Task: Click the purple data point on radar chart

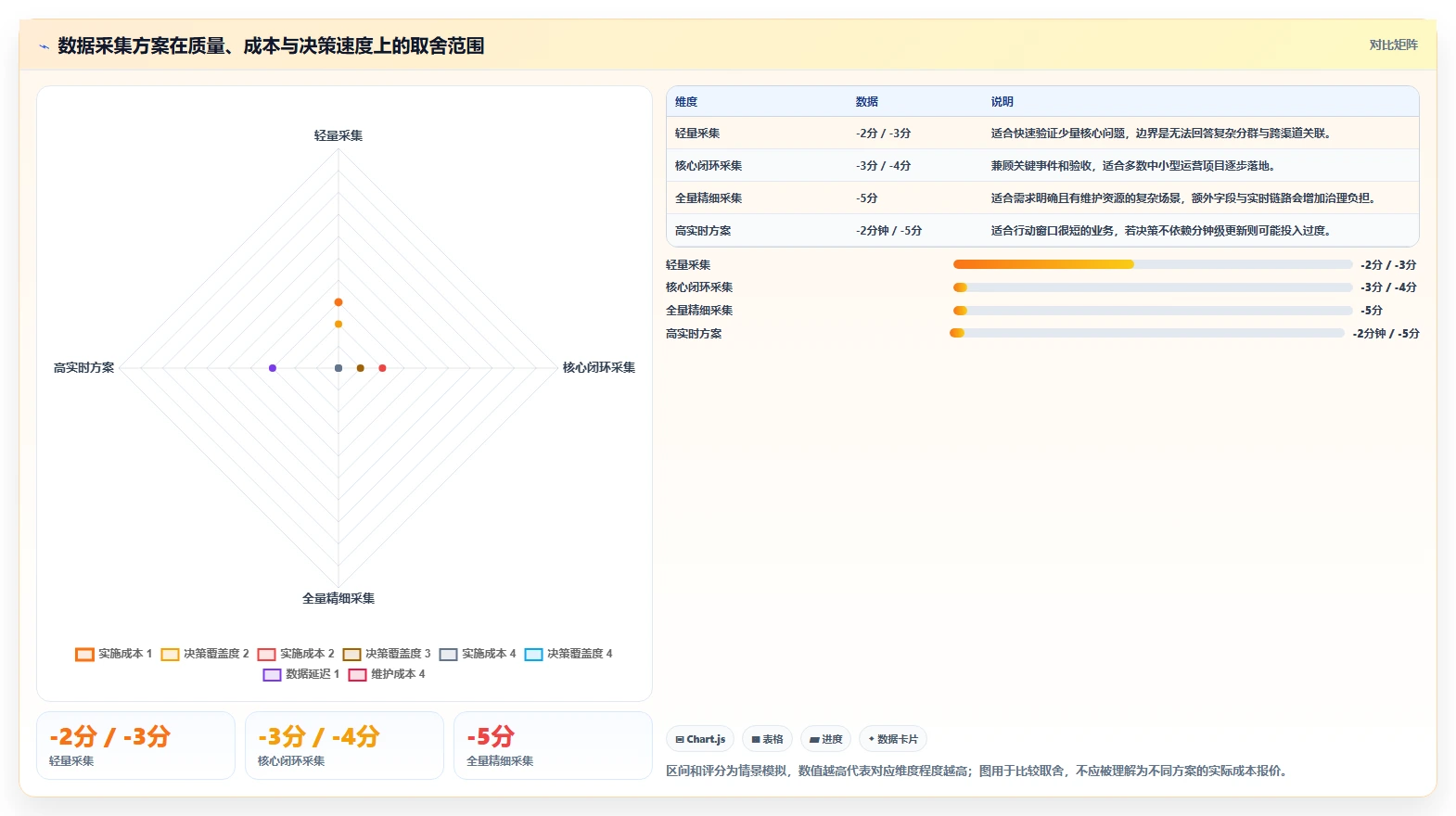Action: point(273,368)
